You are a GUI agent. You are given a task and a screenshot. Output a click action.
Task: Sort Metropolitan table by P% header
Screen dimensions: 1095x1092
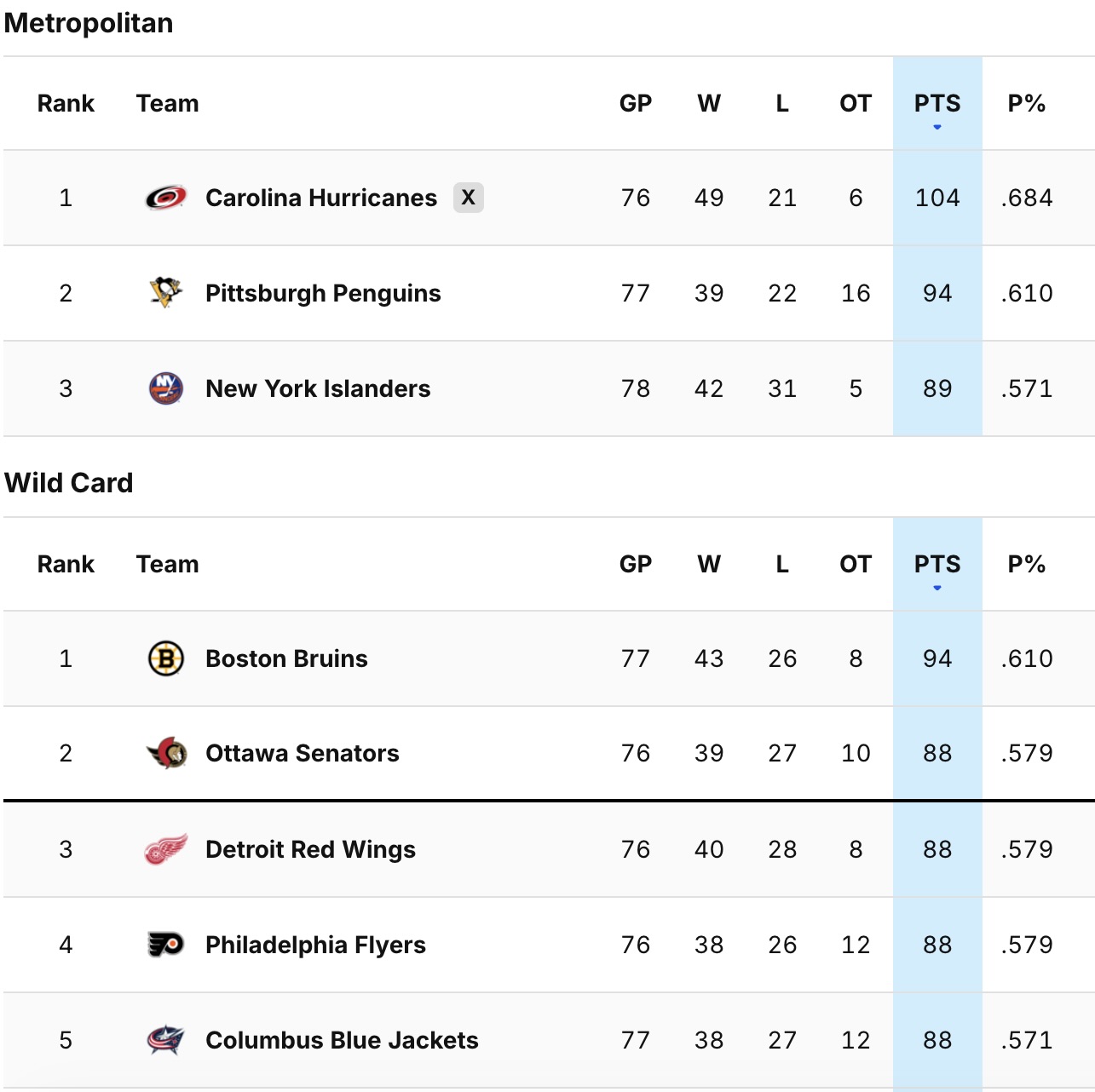[1026, 104]
